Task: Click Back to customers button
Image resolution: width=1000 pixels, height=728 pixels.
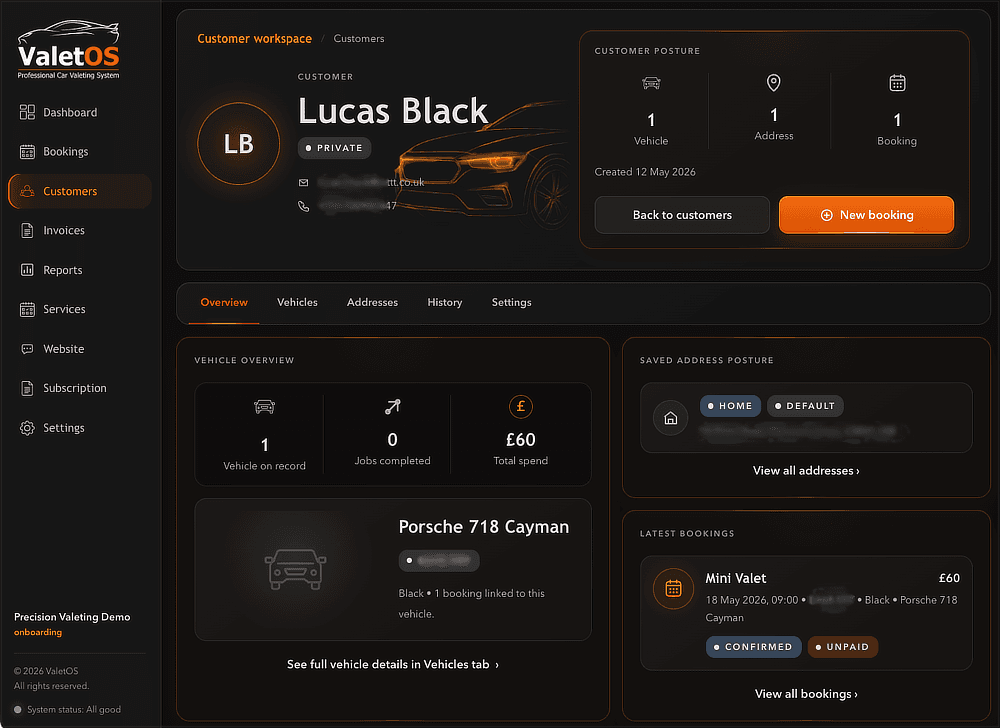Action: pos(682,215)
